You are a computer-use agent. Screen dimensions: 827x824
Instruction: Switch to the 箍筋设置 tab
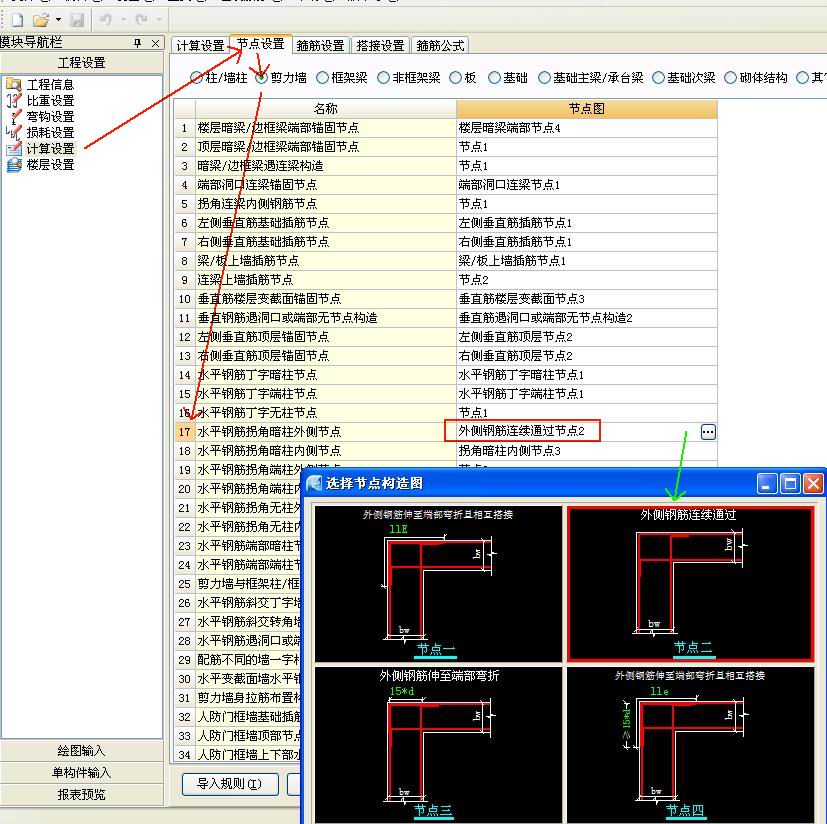320,46
